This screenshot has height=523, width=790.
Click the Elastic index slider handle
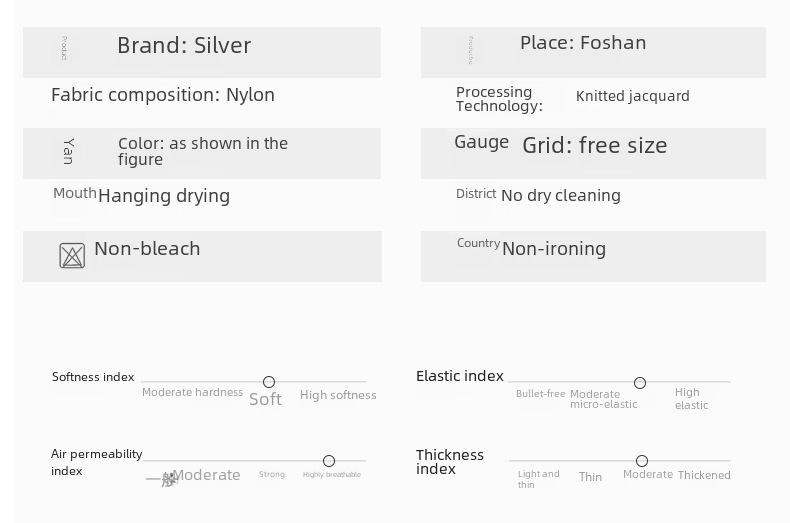(x=640, y=383)
